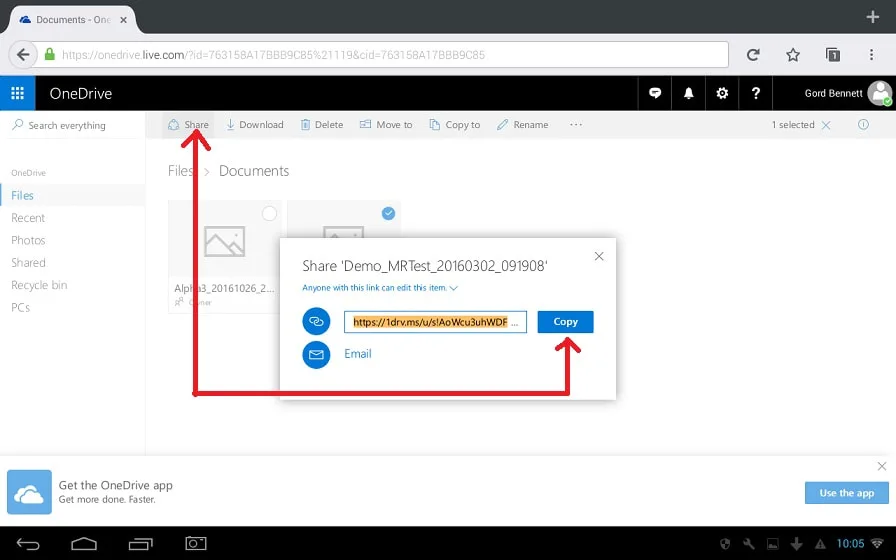Screen dimensions: 896x560
Task: Clear selection with X next to 1 selected
Action: click(x=826, y=125)
